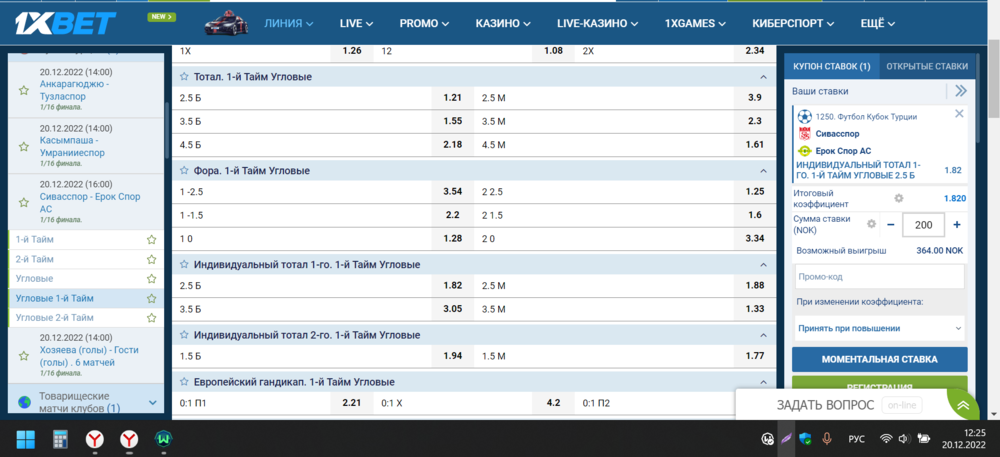1000x457 pixels.
Task: Increase the stake with the plus button
Action: click(957, 224)
